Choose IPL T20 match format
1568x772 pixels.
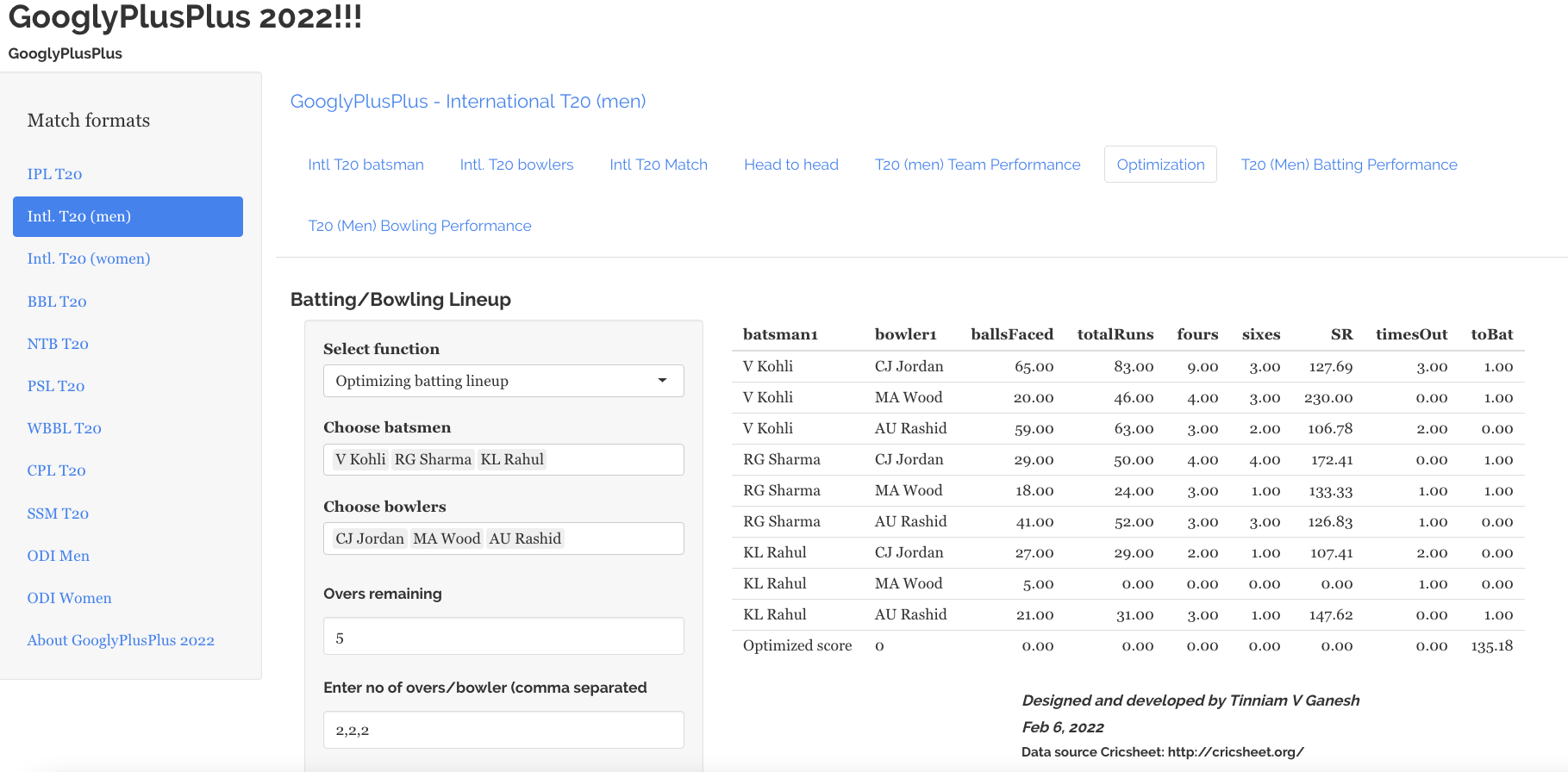point(54,174)
